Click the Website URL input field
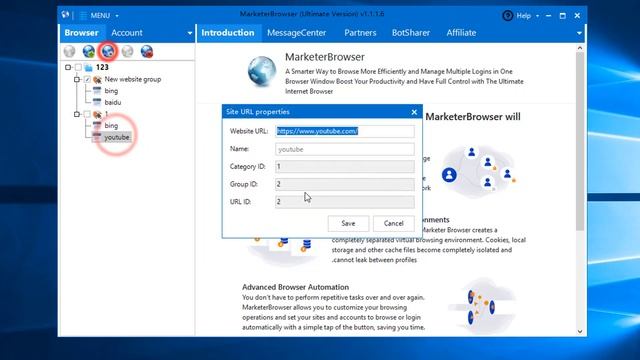This screenshot has height=360, width=640. [345, 131]
